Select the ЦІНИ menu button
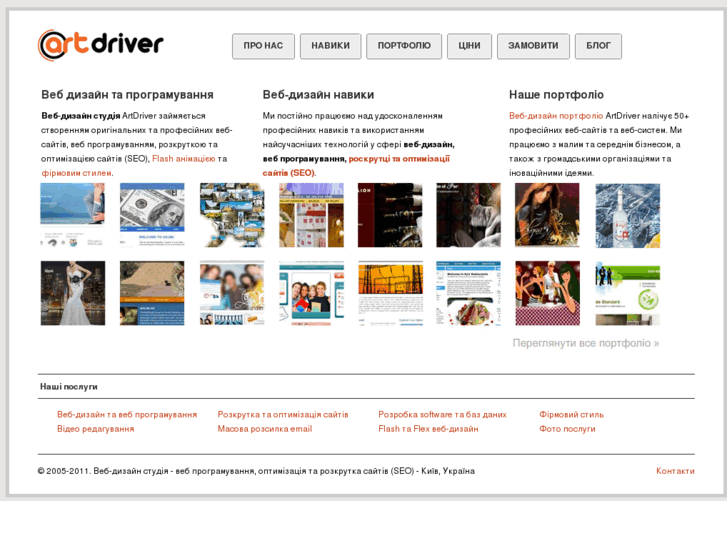 pos(469,46)
